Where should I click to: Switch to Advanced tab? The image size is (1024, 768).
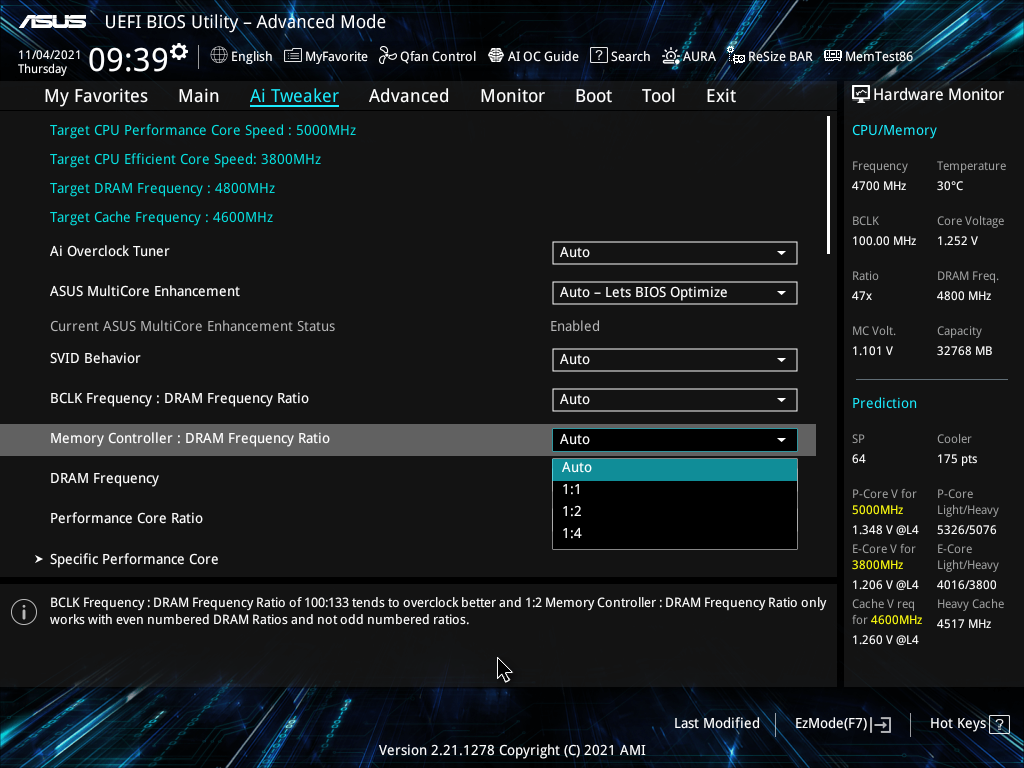[409, 96]
